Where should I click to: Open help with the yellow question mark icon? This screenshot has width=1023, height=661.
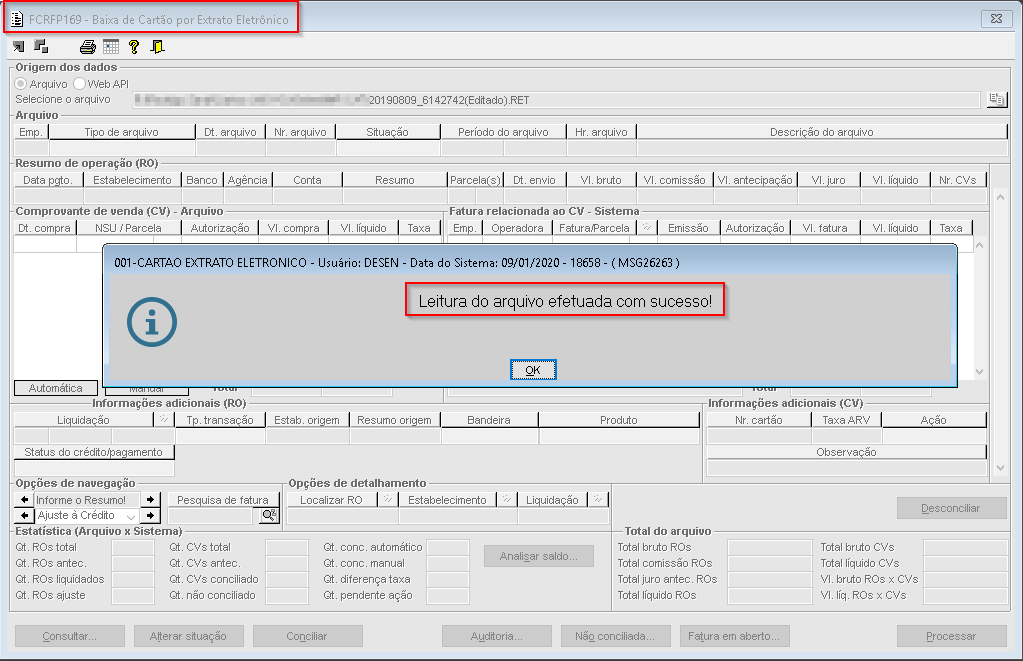click(134, 46)
